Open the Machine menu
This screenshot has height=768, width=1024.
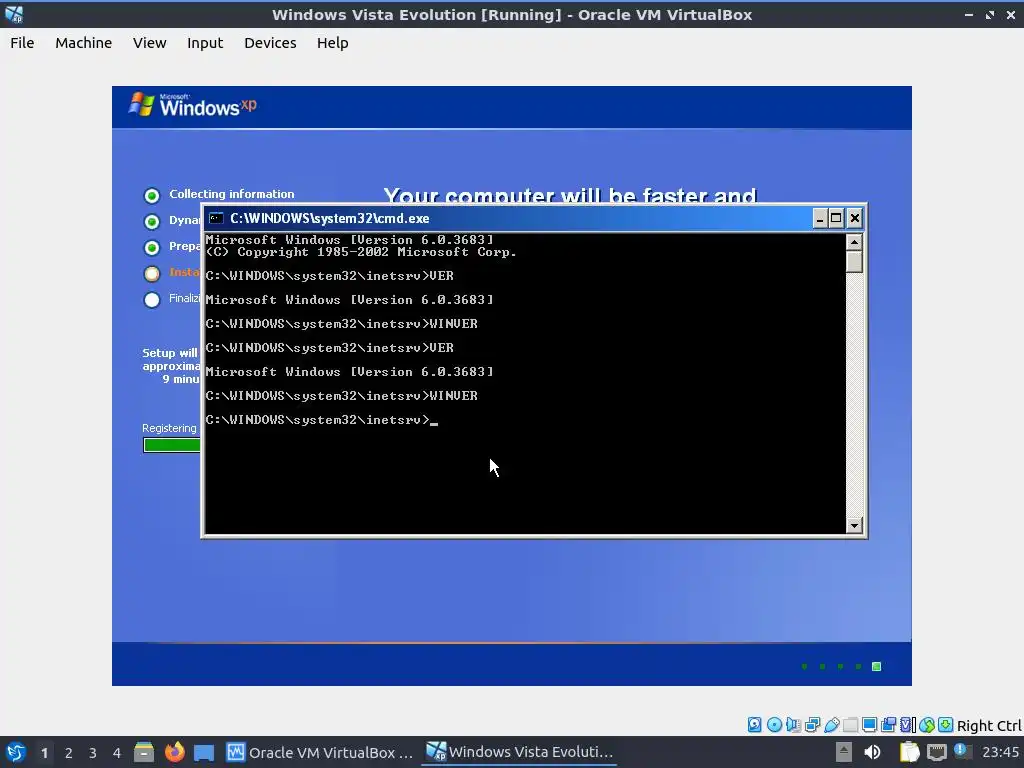click(84, 42)
